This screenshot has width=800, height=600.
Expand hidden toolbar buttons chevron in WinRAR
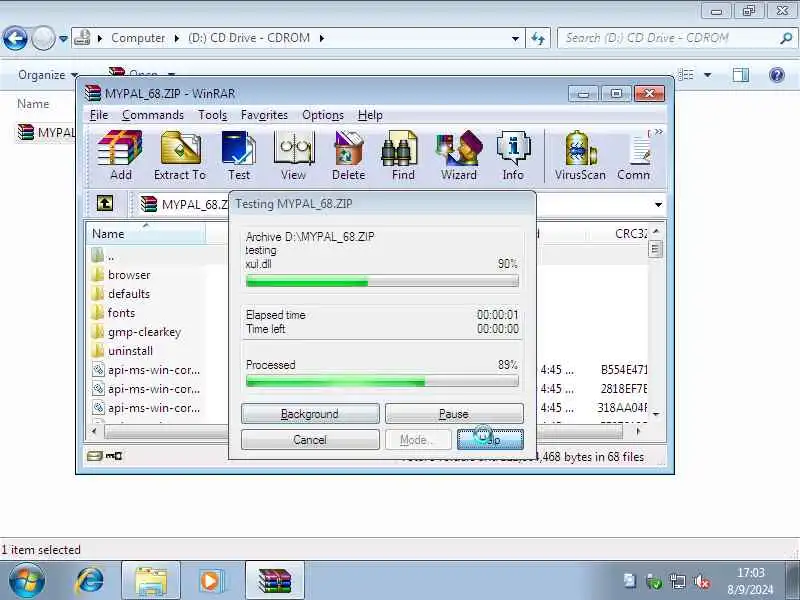click(658, 132)
